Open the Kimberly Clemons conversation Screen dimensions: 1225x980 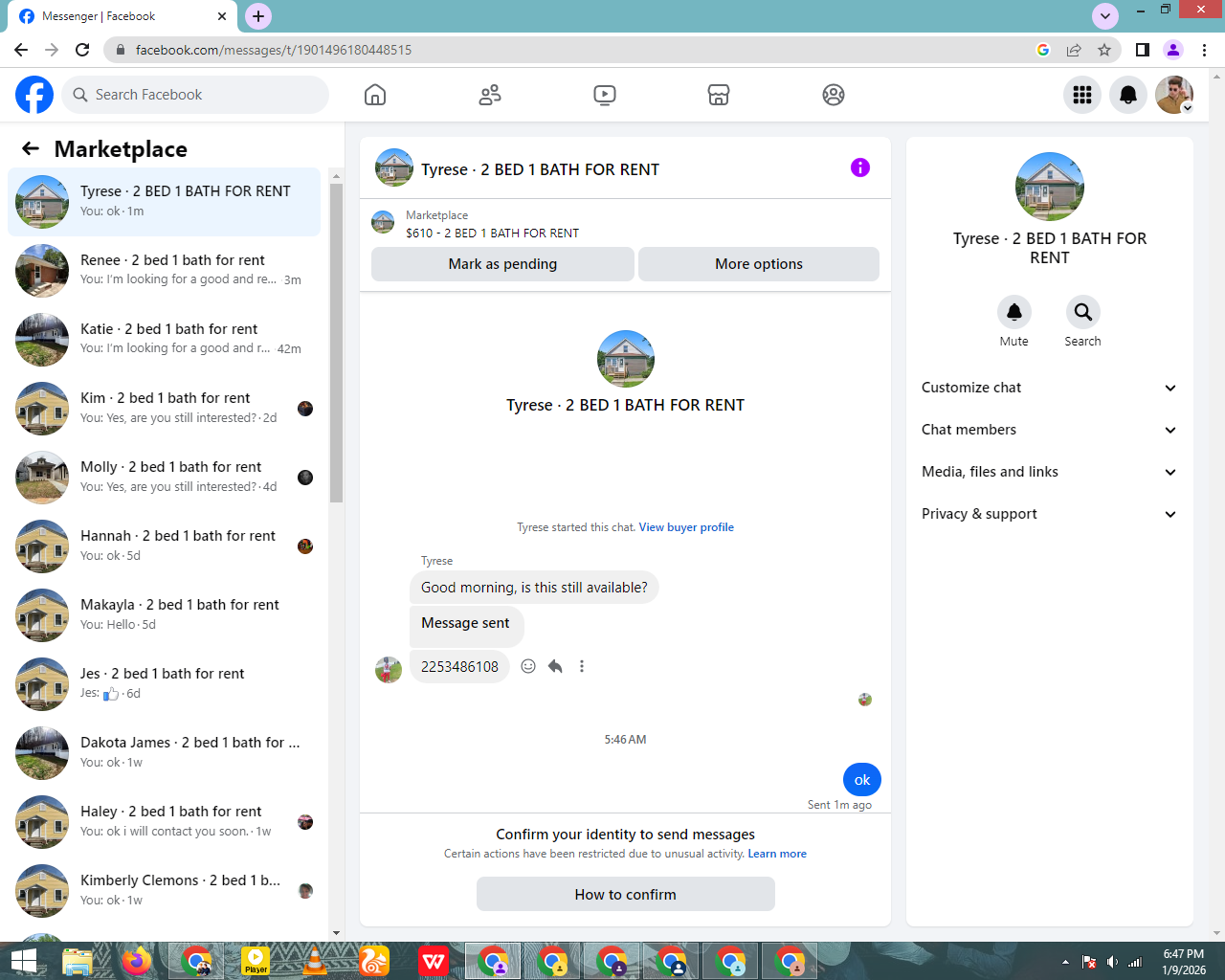(x=165, y=890)
